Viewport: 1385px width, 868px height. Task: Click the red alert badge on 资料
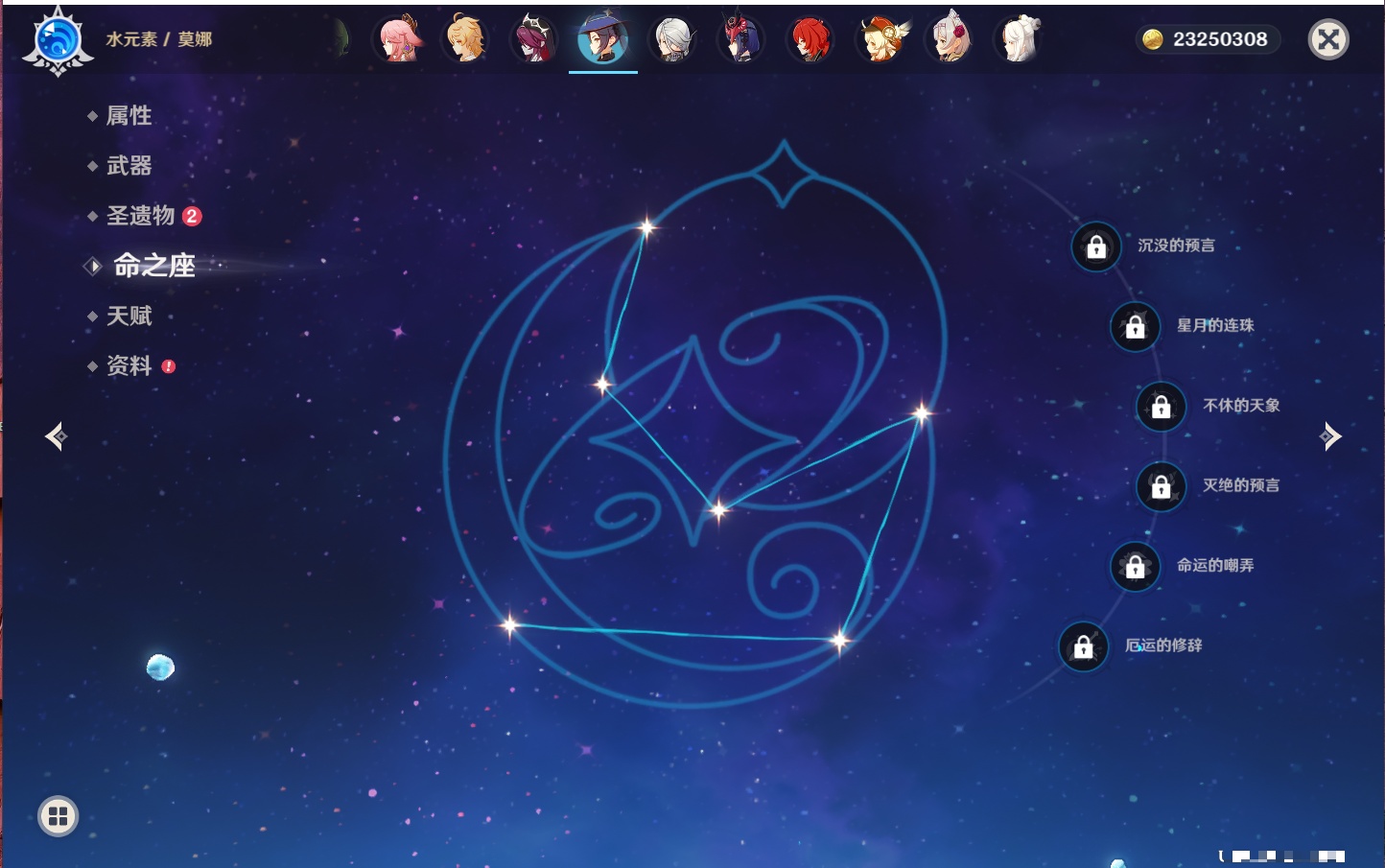click(169, 366)
